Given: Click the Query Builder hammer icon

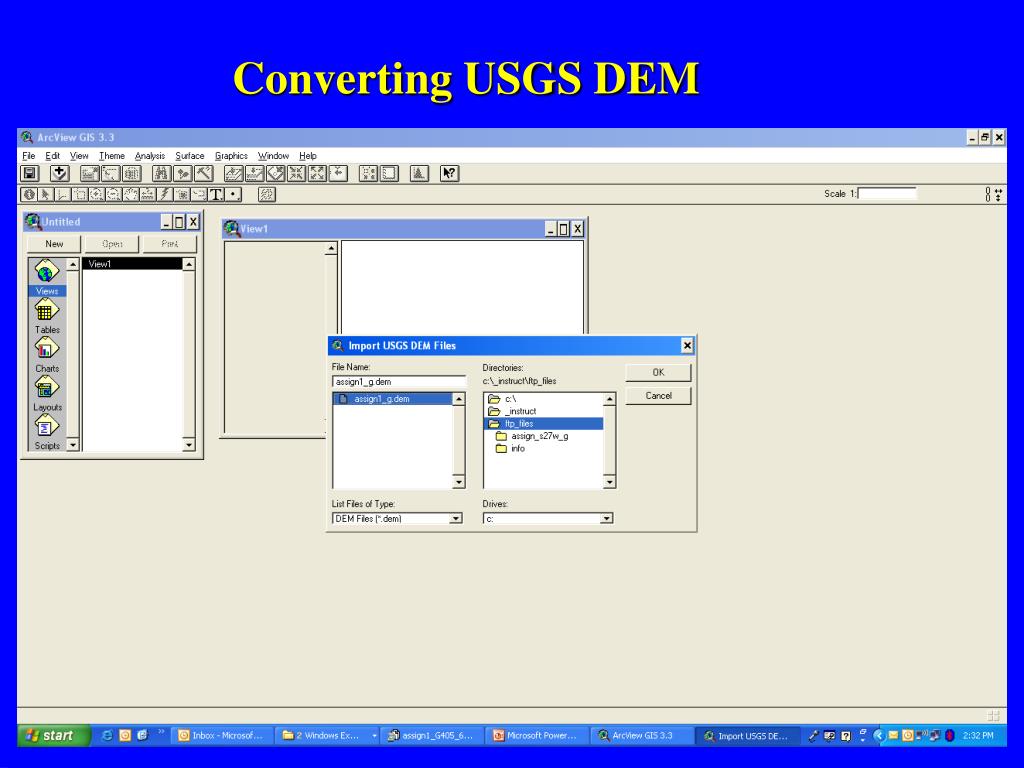Looking at the screenshot, I should 204,174.
